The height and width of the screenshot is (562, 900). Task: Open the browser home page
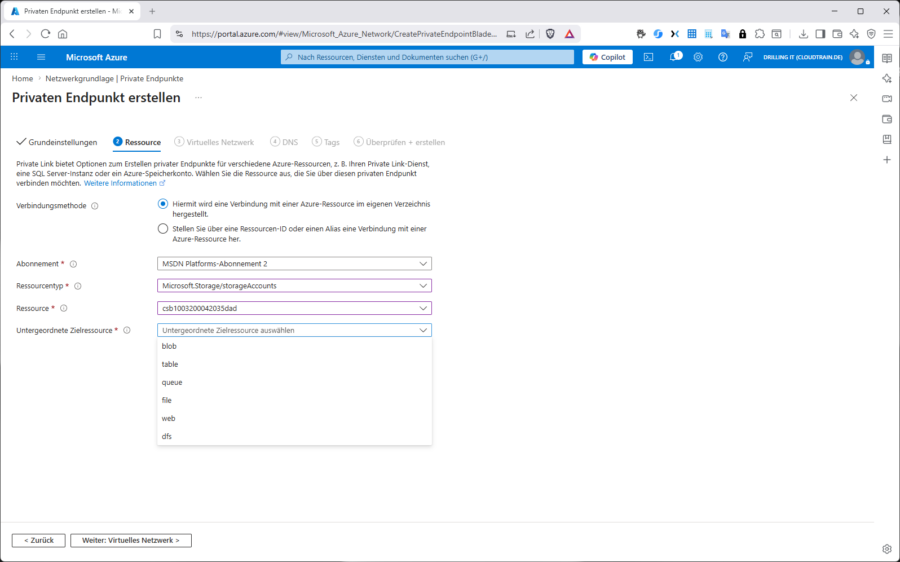[63, 34]
